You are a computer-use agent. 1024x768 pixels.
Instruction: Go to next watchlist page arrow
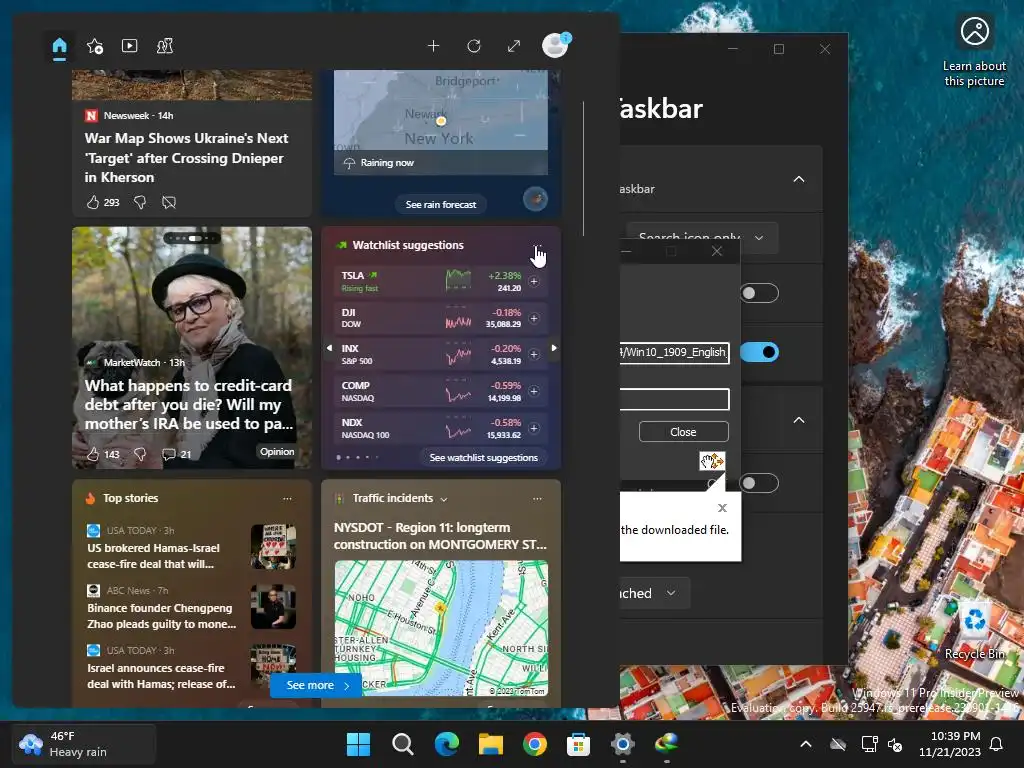click(554, 348)
